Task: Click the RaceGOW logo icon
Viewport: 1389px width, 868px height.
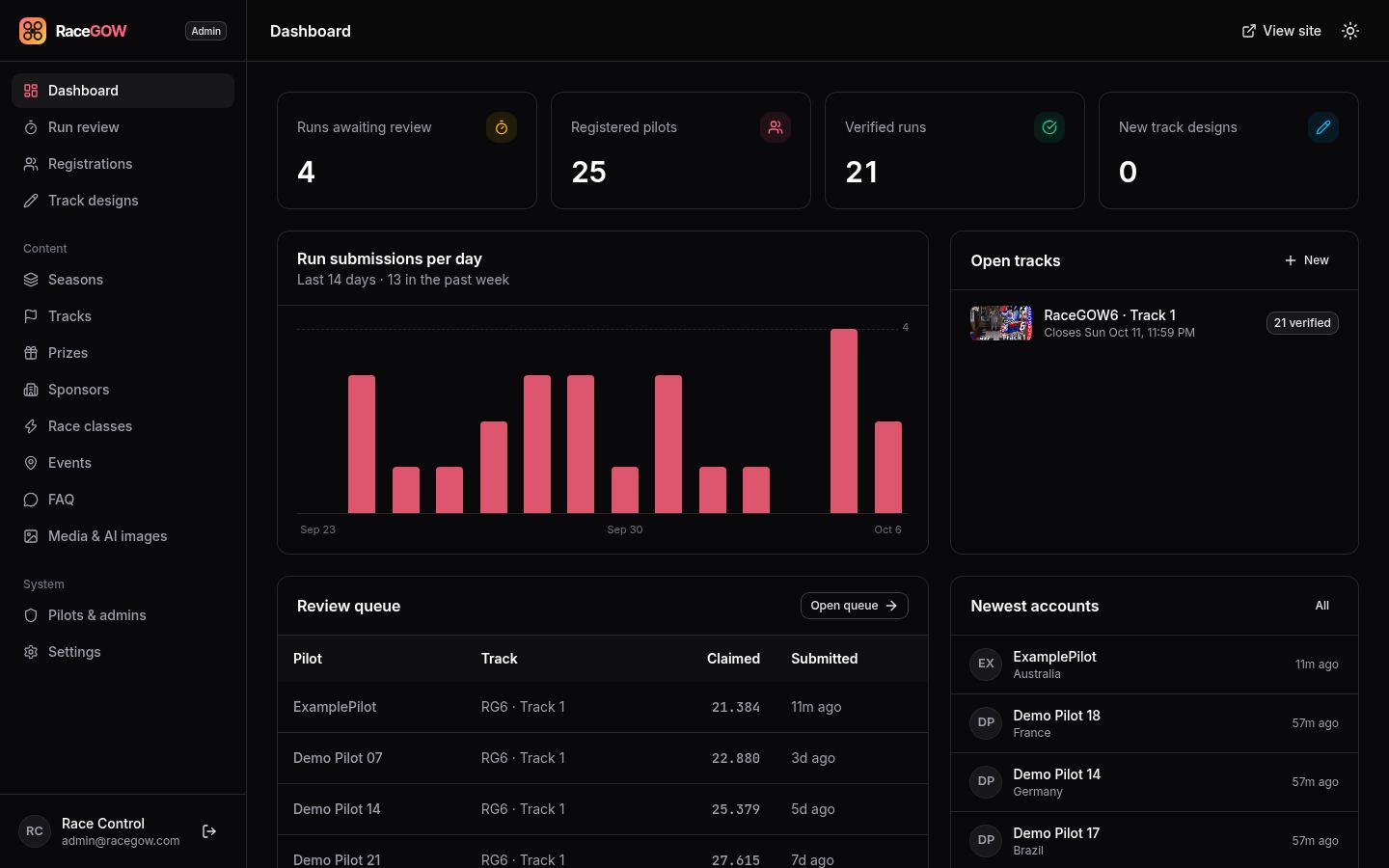Action: click(33, 31)
